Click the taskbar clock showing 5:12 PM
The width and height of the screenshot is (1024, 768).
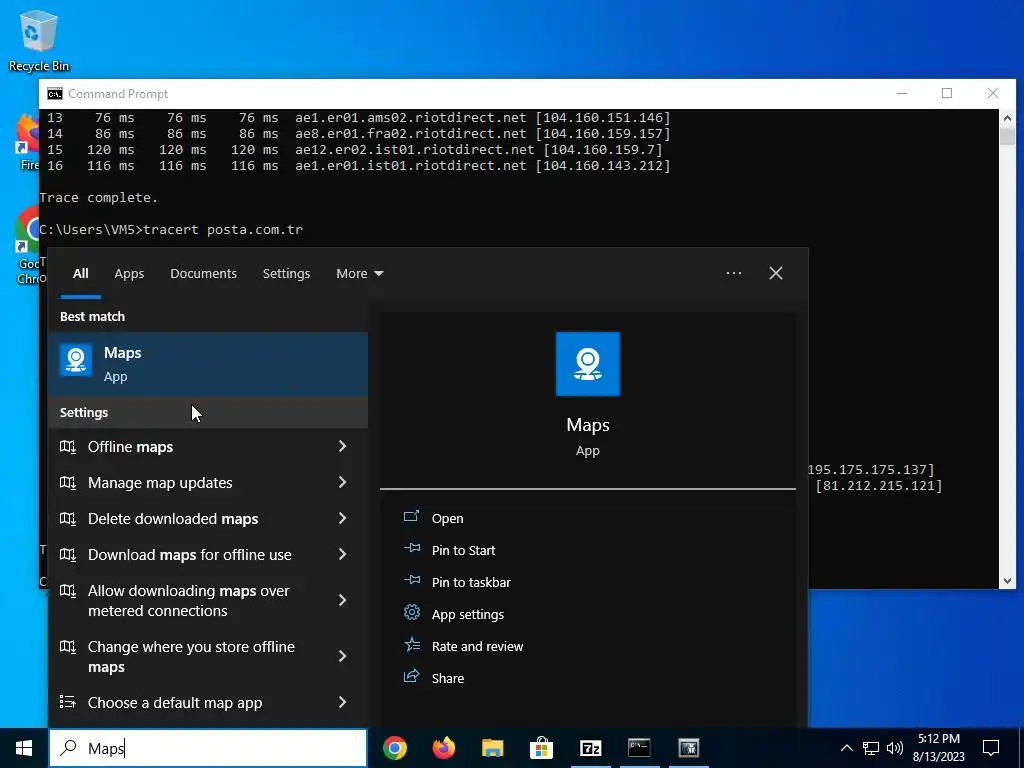tap(938, 748)
